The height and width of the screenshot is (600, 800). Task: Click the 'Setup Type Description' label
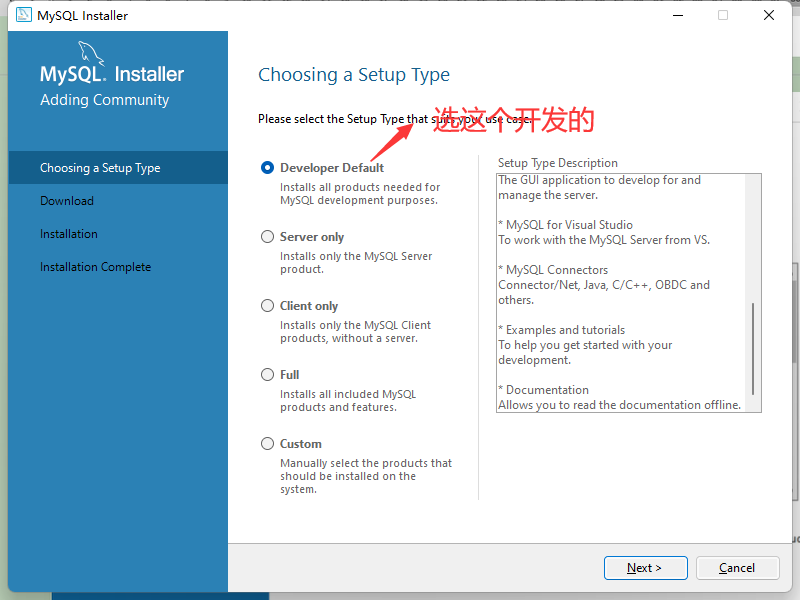point(558,163)
